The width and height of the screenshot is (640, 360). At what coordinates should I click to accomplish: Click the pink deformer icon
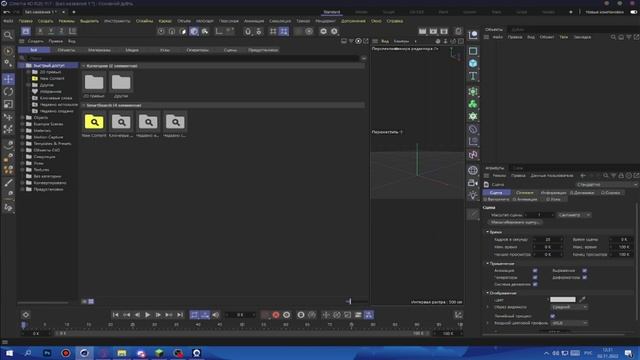coord(473,155)
